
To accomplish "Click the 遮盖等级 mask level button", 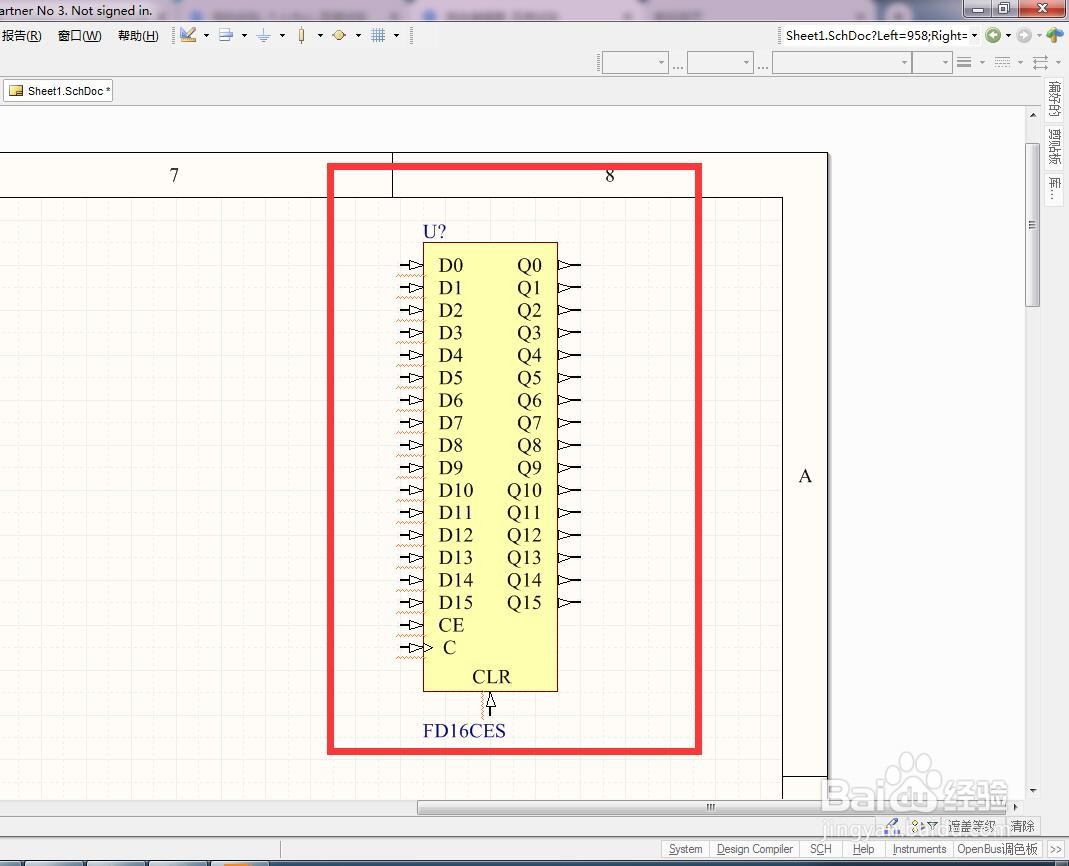I will click(972, 826).
